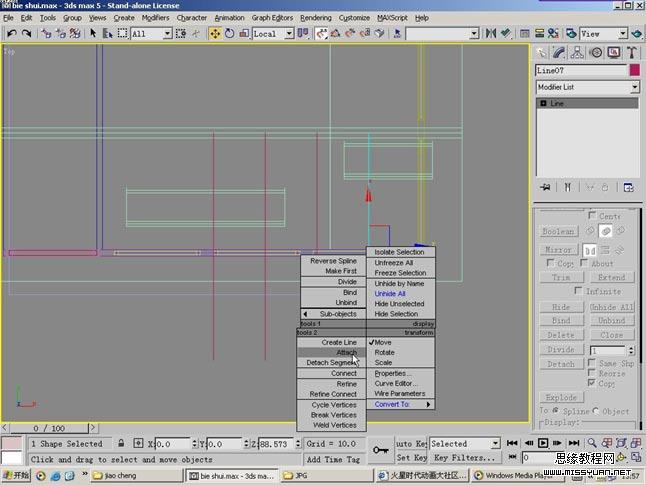Click the Z coordinate input field
This screenshot has width=646, height=485.
tap(276, 443)
